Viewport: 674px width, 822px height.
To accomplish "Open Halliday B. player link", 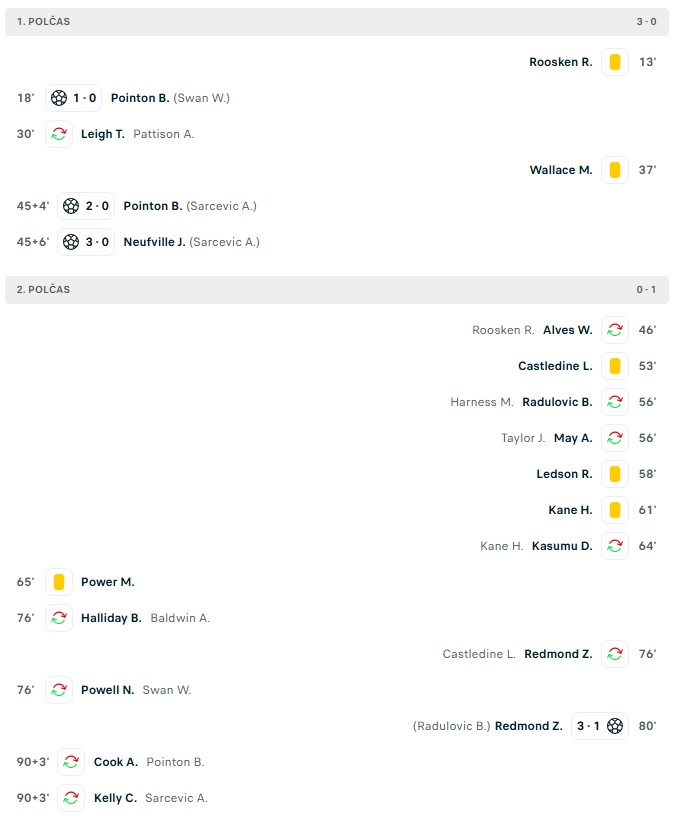I will 111,618.
